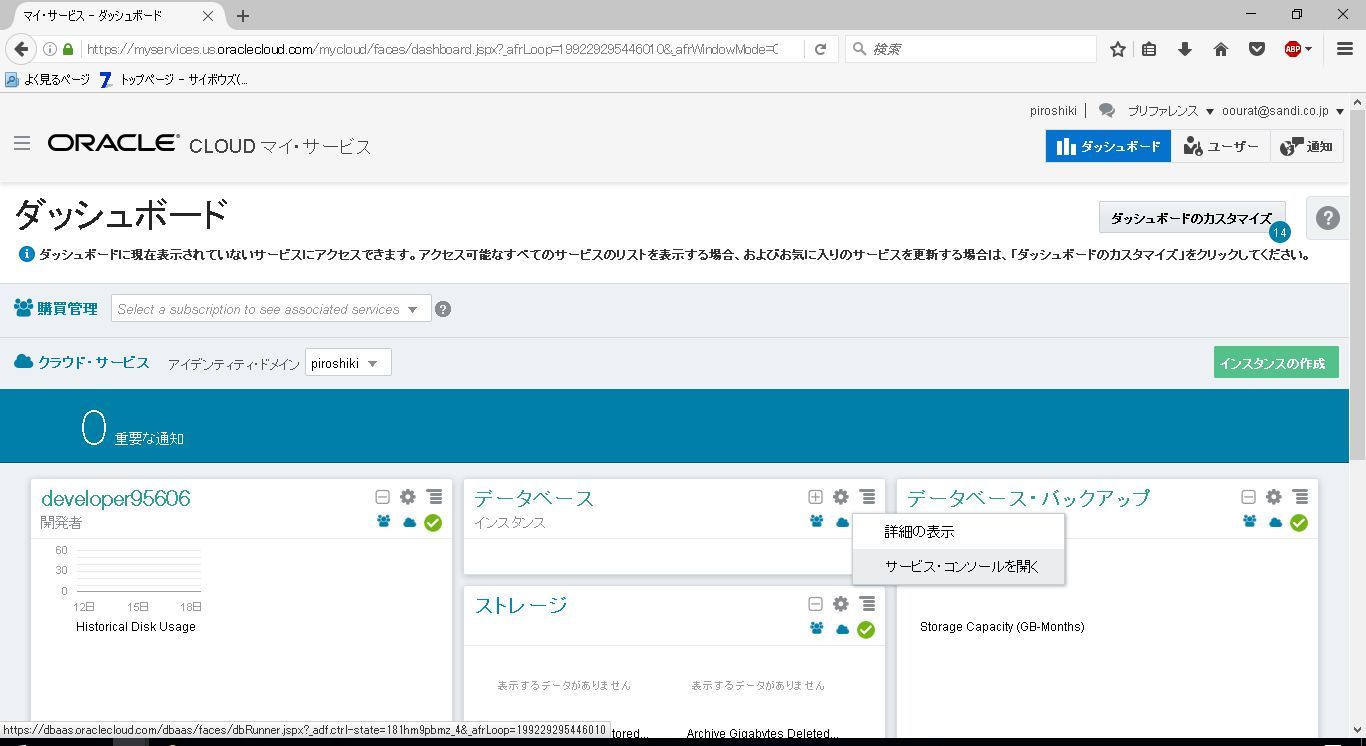Open the Firefox main menu icon
The image size is (1366, 746).
(x=1345, y=49)
